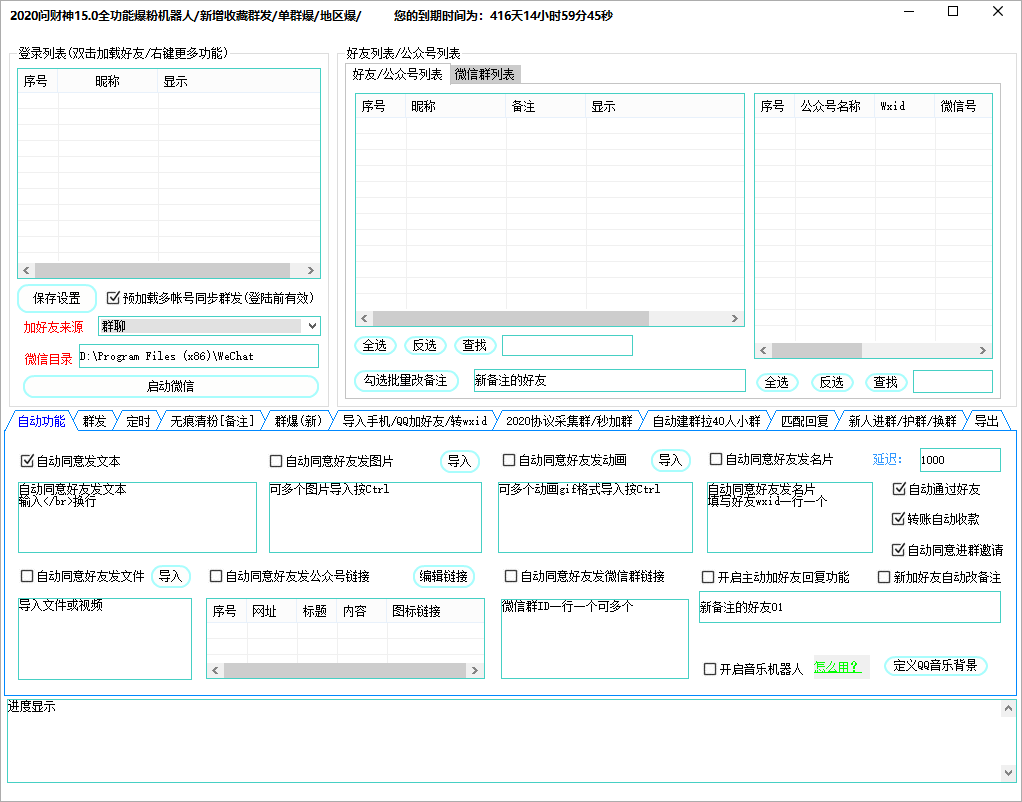The height and width of the screenshot is (802, 1022).
Task: Click the 编辑链接 button
Action: (444, 576)
